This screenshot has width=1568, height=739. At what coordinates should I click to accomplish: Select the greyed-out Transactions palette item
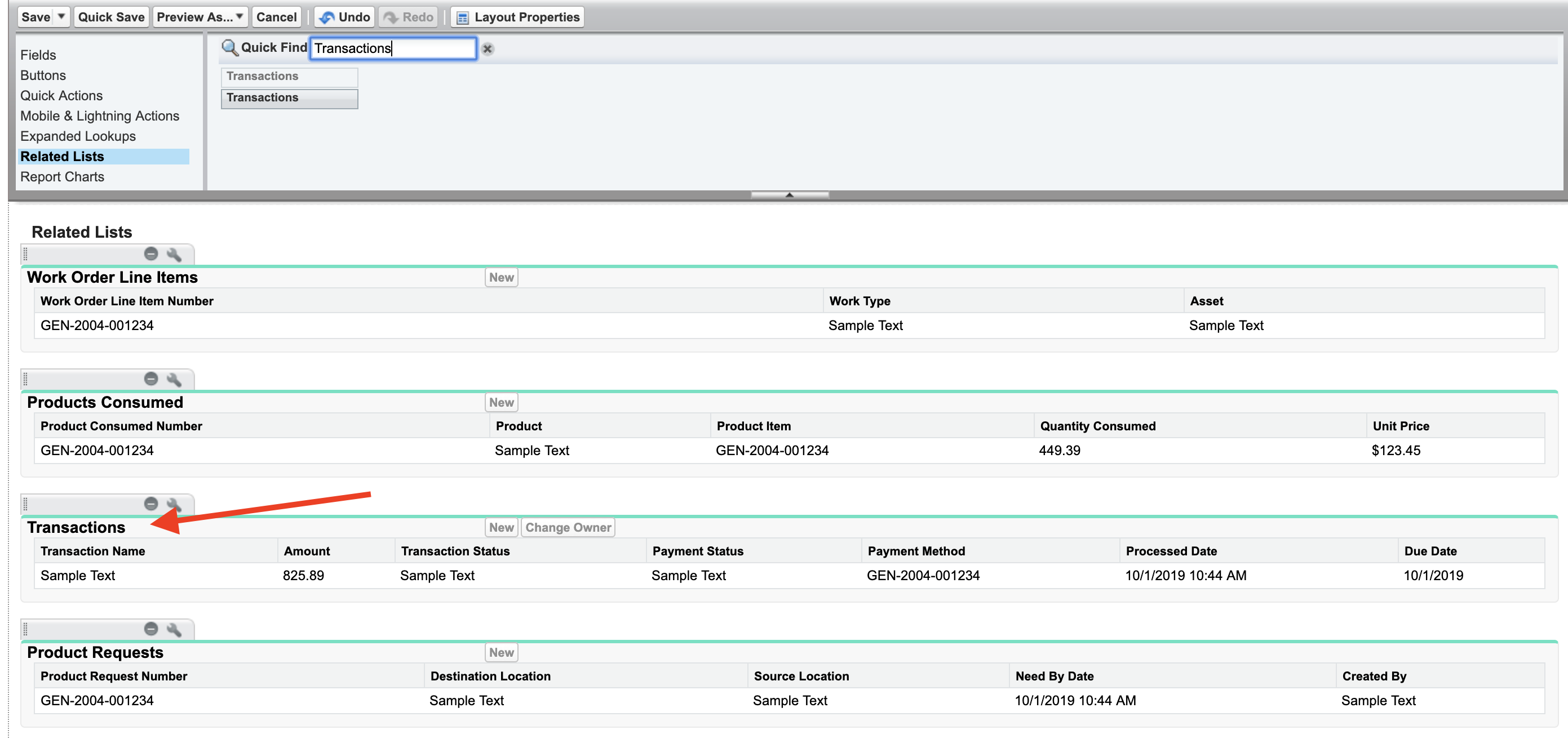pyautogui.click(x=289, y=77)
